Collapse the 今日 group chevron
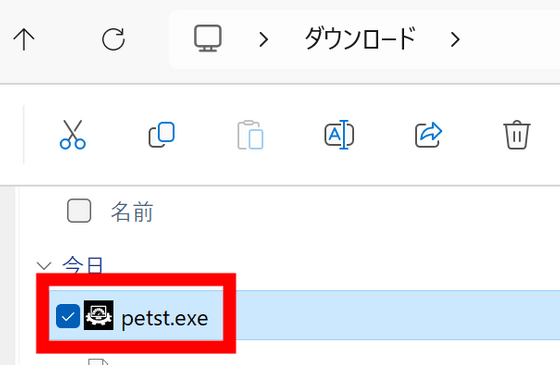This screenshot has height=365, width=560. [44, 266]
